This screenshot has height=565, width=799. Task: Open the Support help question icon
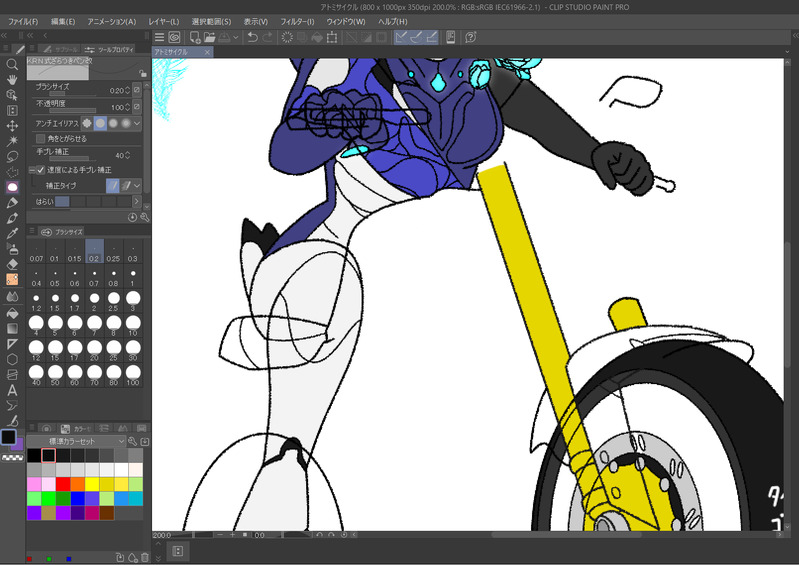click(x=471, y=37)
